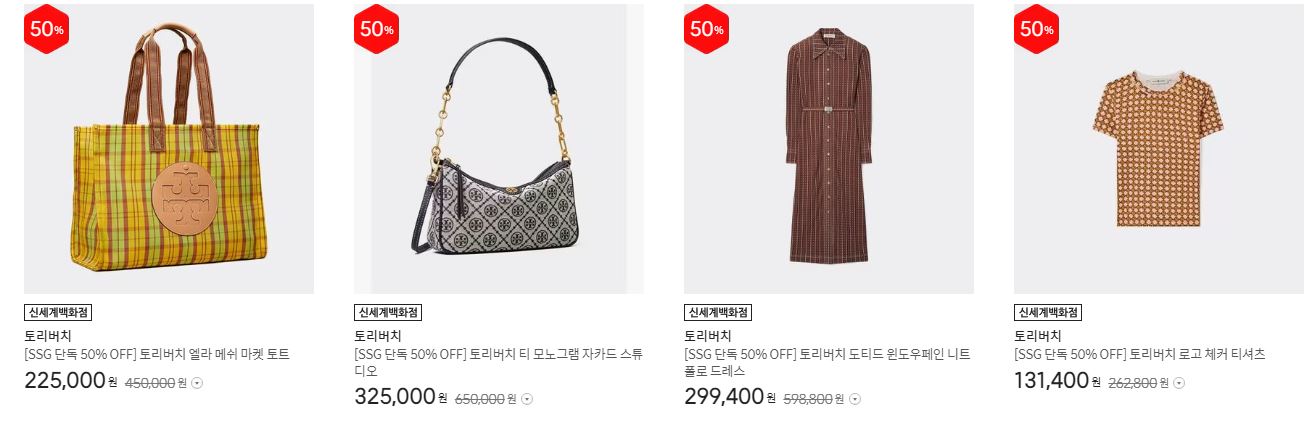Open the 도티드 윈도우페인 니트 폴로 드레스 link
The image size is (1315, 427).
click(827, 362)
